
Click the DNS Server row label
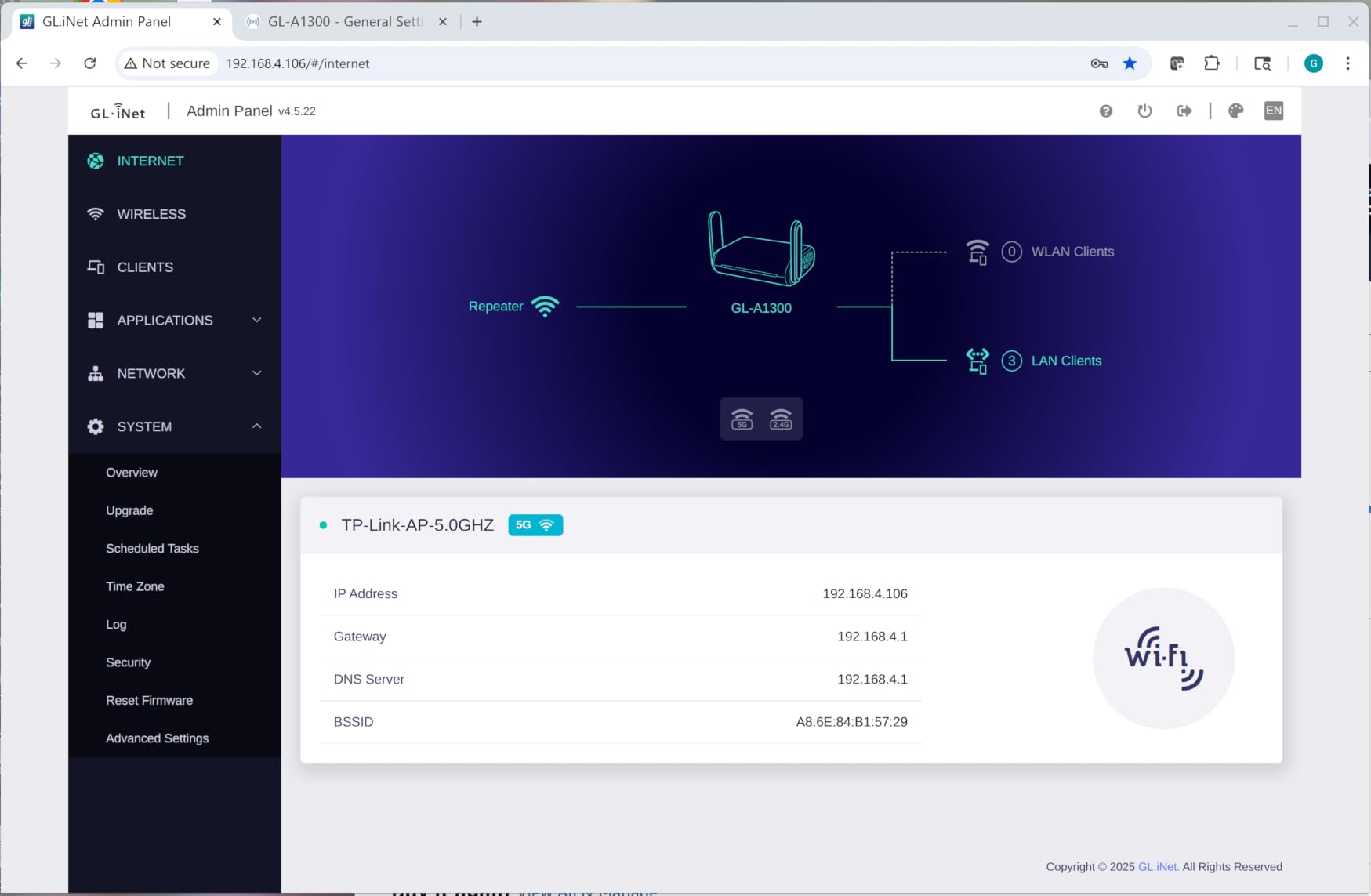click(368, 680)
